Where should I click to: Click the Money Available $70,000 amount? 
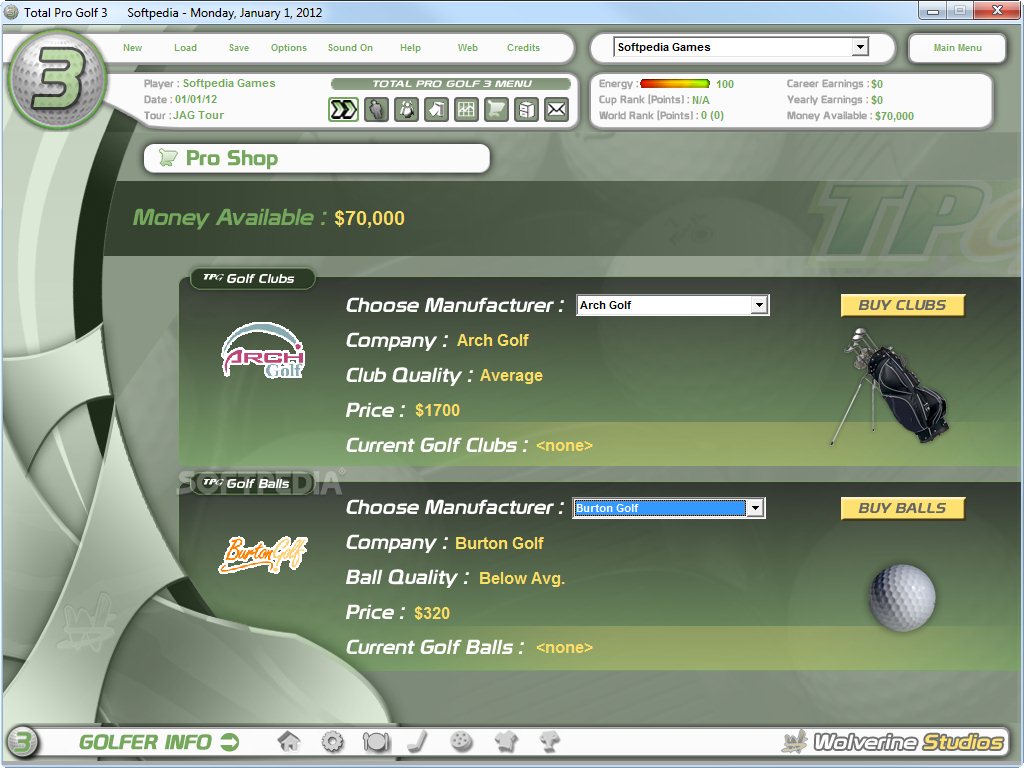(369, 218)
